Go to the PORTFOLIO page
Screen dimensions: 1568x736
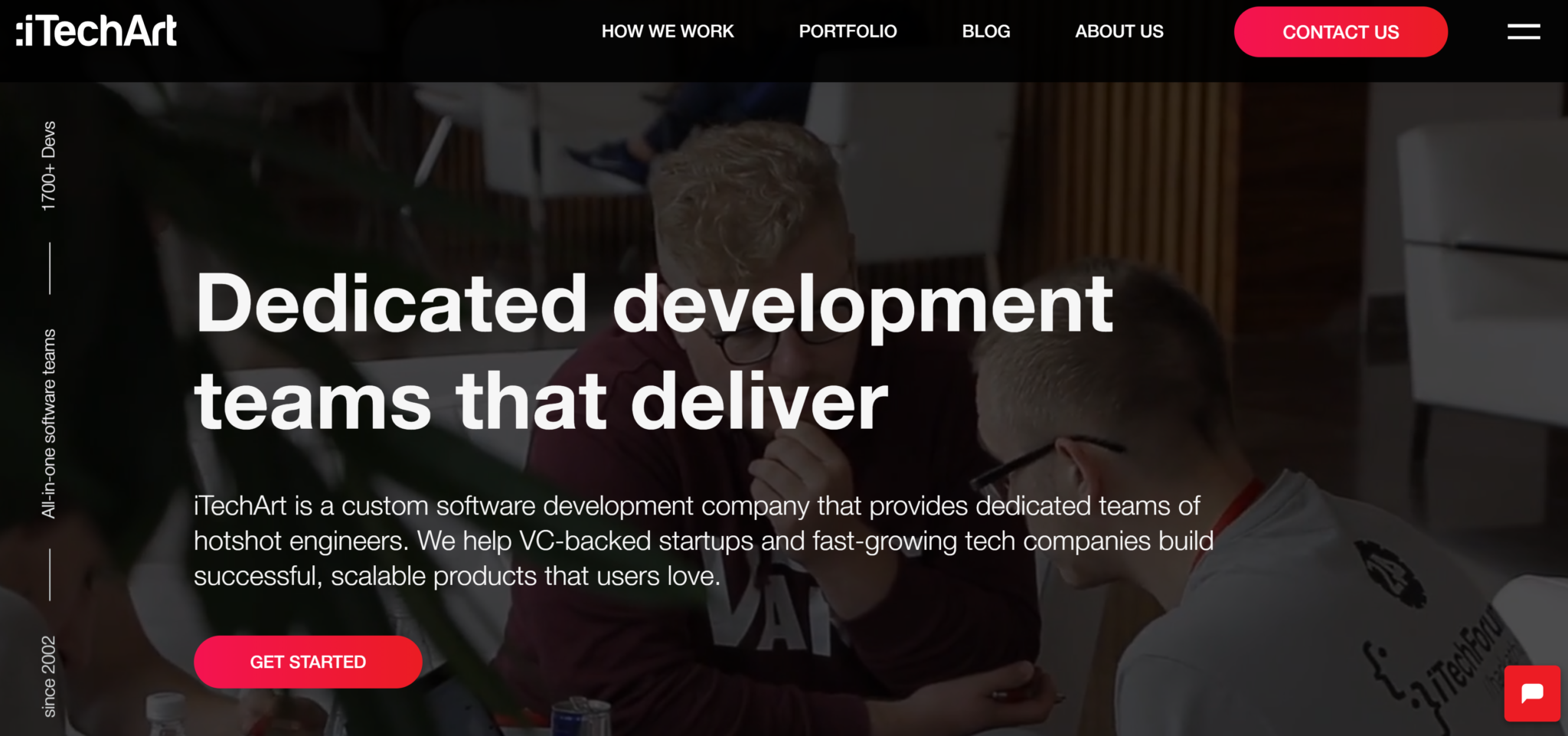tap(848, 31)
